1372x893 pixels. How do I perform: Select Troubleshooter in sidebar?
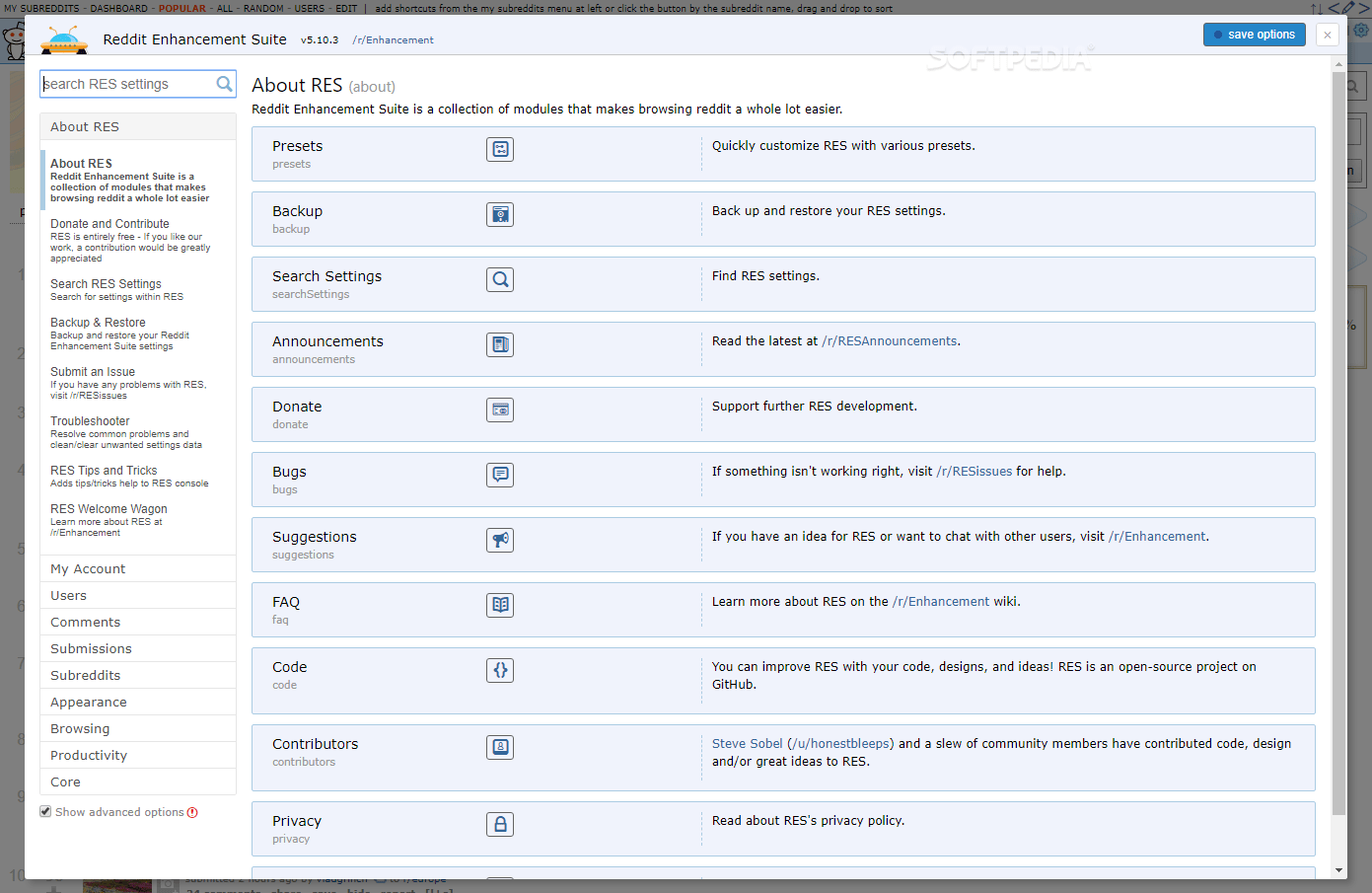[138, 432]
